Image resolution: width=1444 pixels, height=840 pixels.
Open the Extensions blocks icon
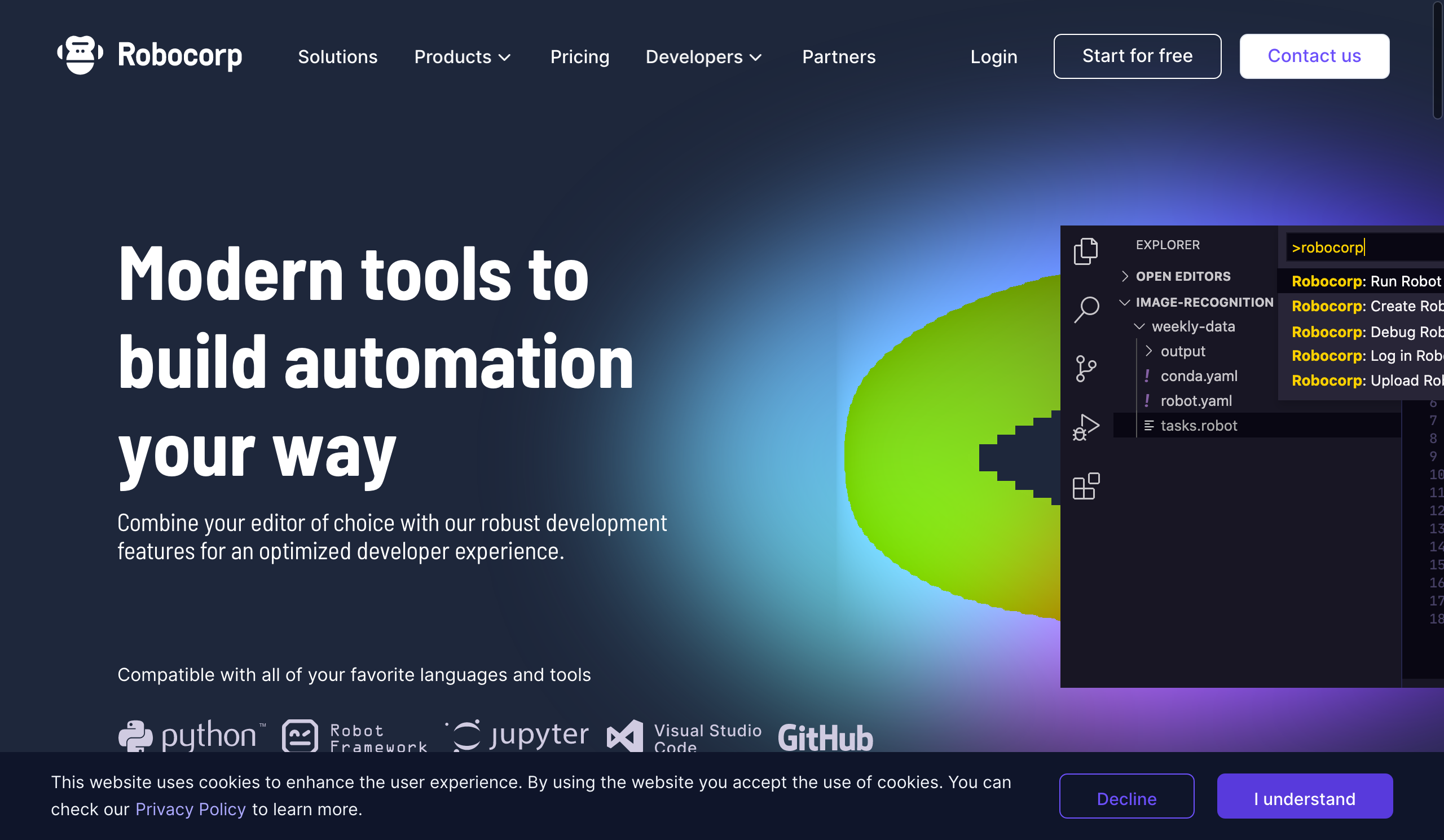(x=1086, y=486)
